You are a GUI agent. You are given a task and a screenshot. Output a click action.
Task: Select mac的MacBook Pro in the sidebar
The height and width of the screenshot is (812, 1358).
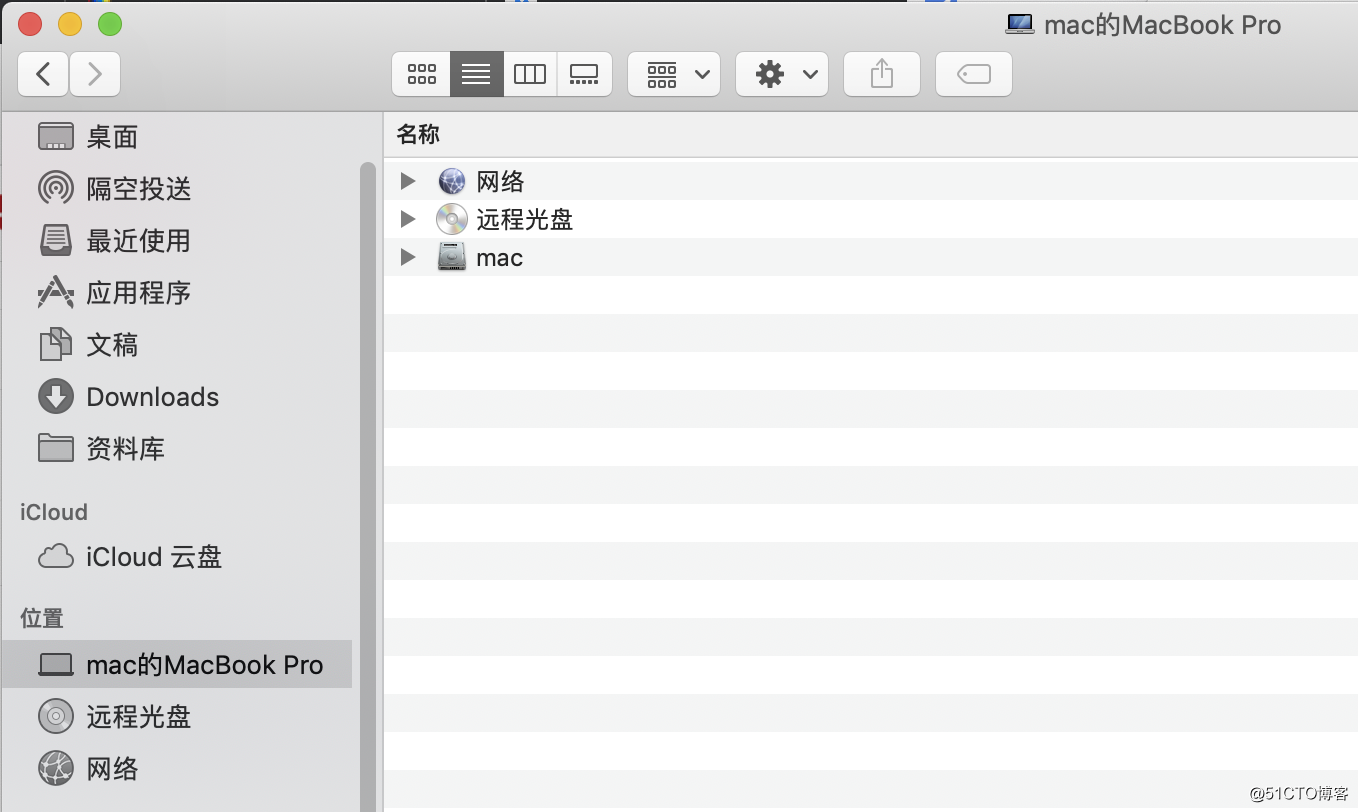tap(177, 665)
